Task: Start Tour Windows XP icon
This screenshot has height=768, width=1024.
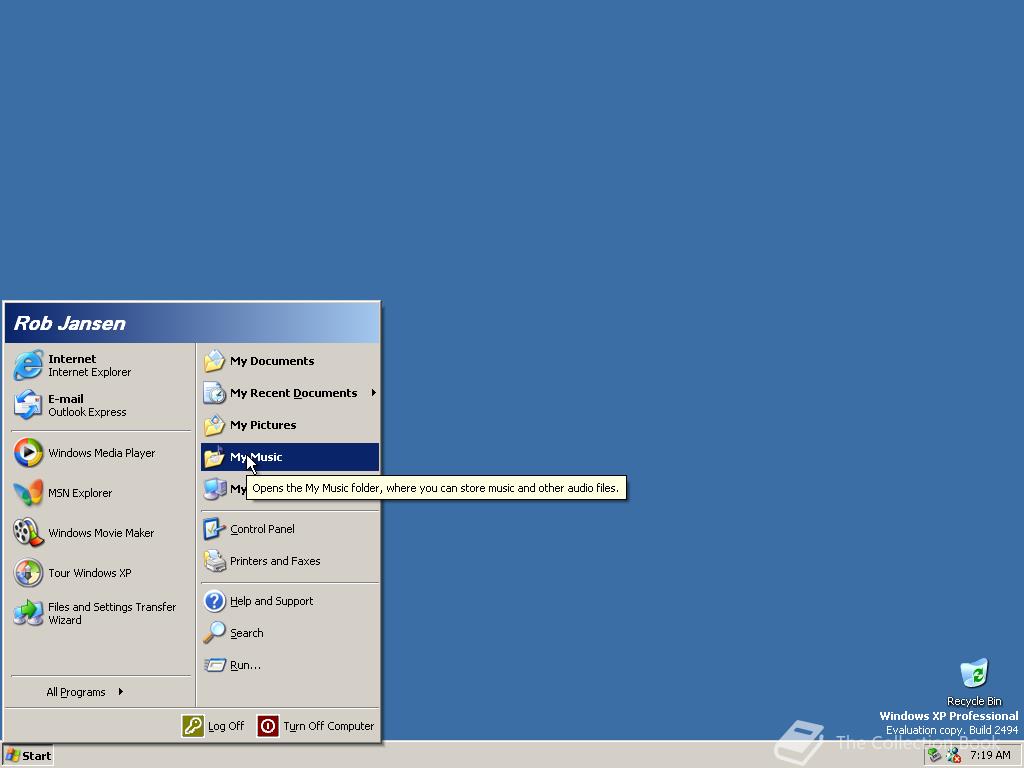Action: tap(28, 573)
